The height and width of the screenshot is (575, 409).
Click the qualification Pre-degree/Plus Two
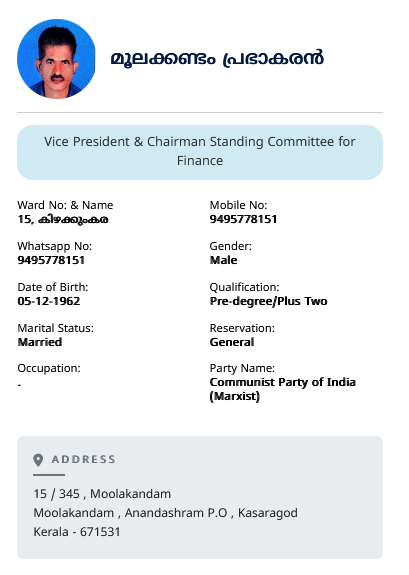click(x=269, y=301)
